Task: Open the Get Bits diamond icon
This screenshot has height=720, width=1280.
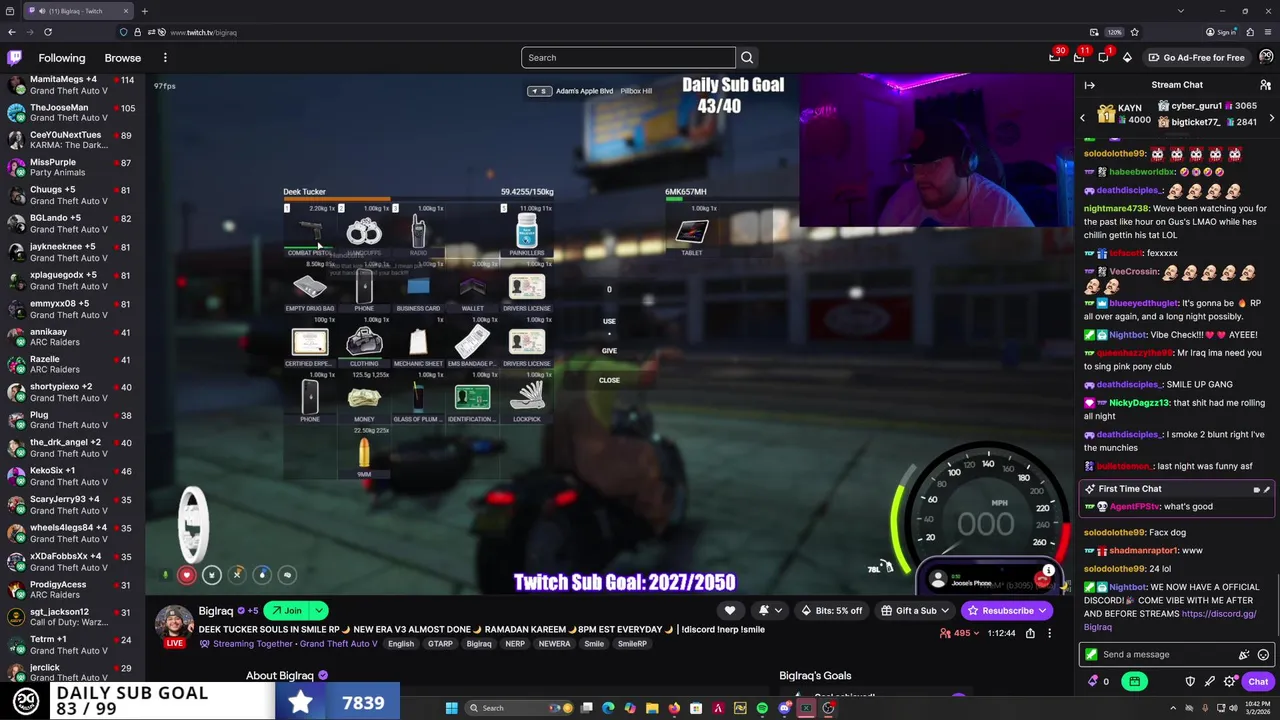Action: [1127, 58]
